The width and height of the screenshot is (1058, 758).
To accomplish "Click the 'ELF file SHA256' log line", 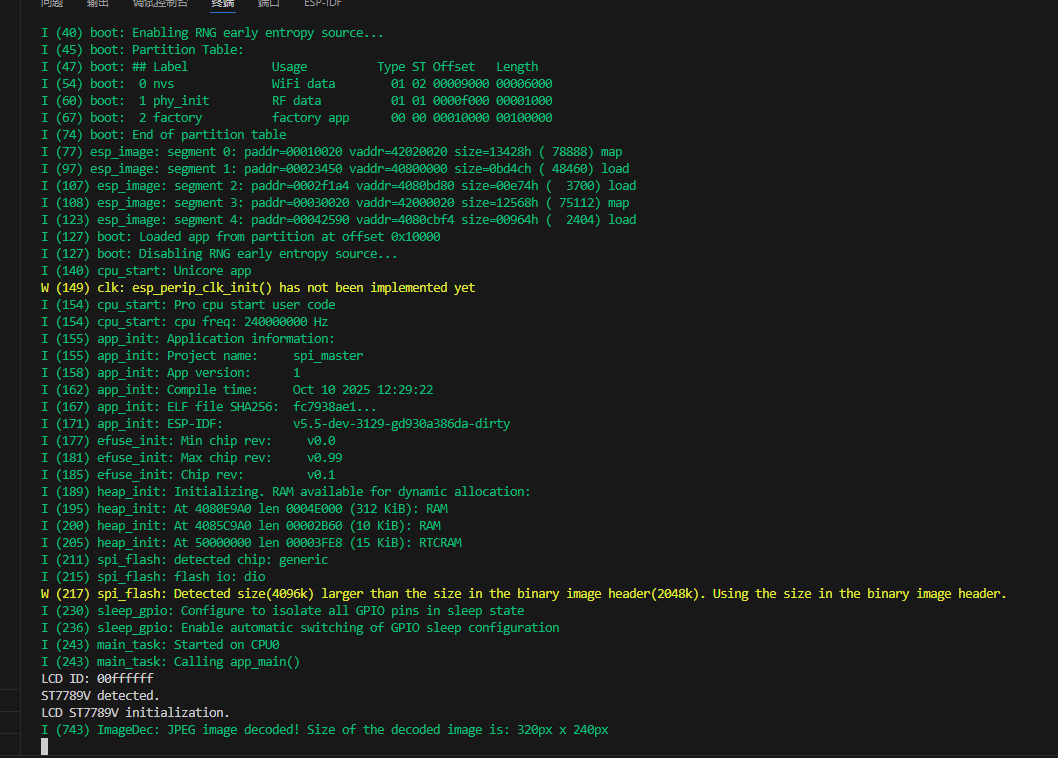I will click(x=209, y=406).
